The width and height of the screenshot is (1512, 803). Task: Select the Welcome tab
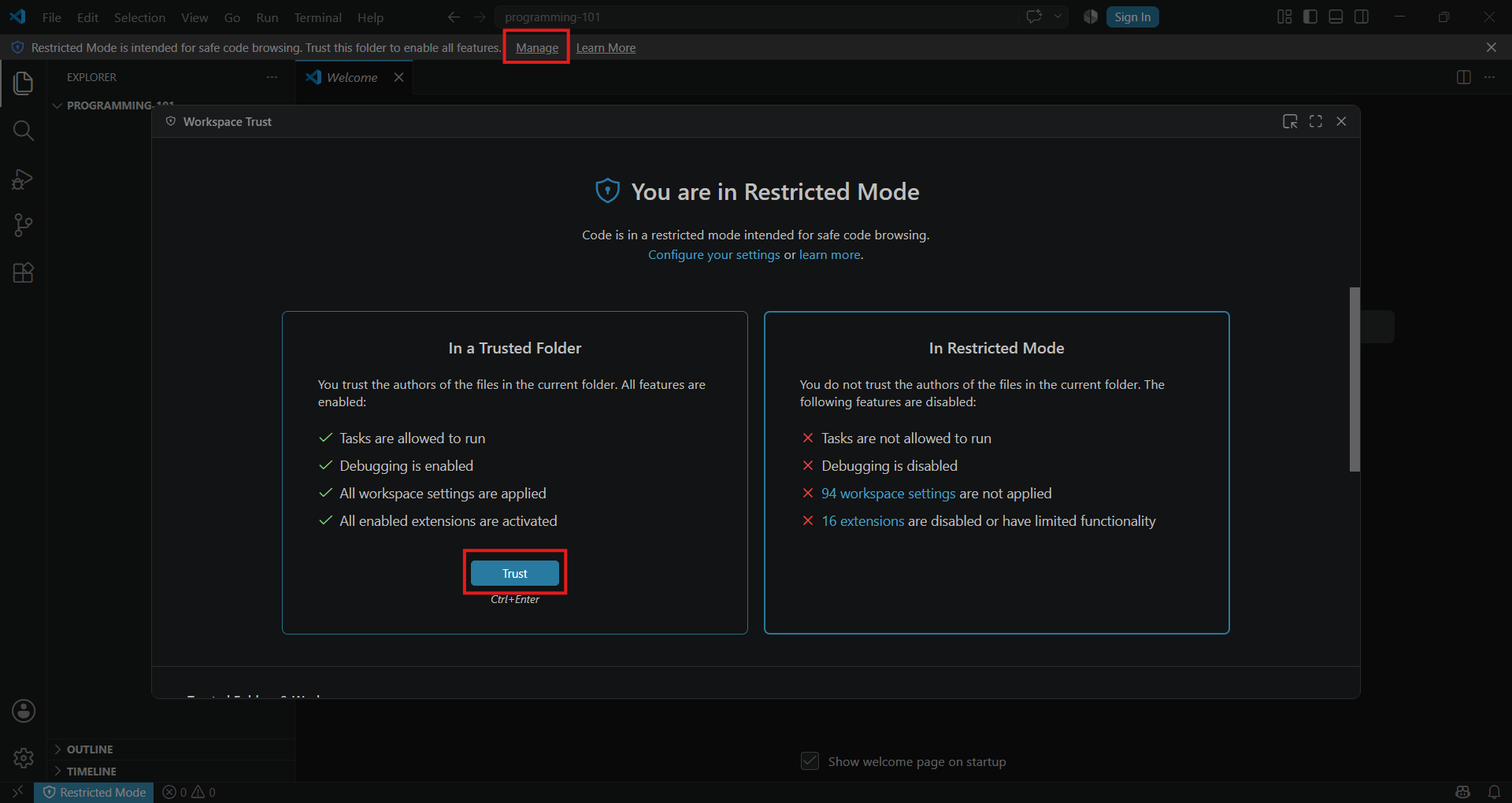pyautogui.click(x=353, y=77)
